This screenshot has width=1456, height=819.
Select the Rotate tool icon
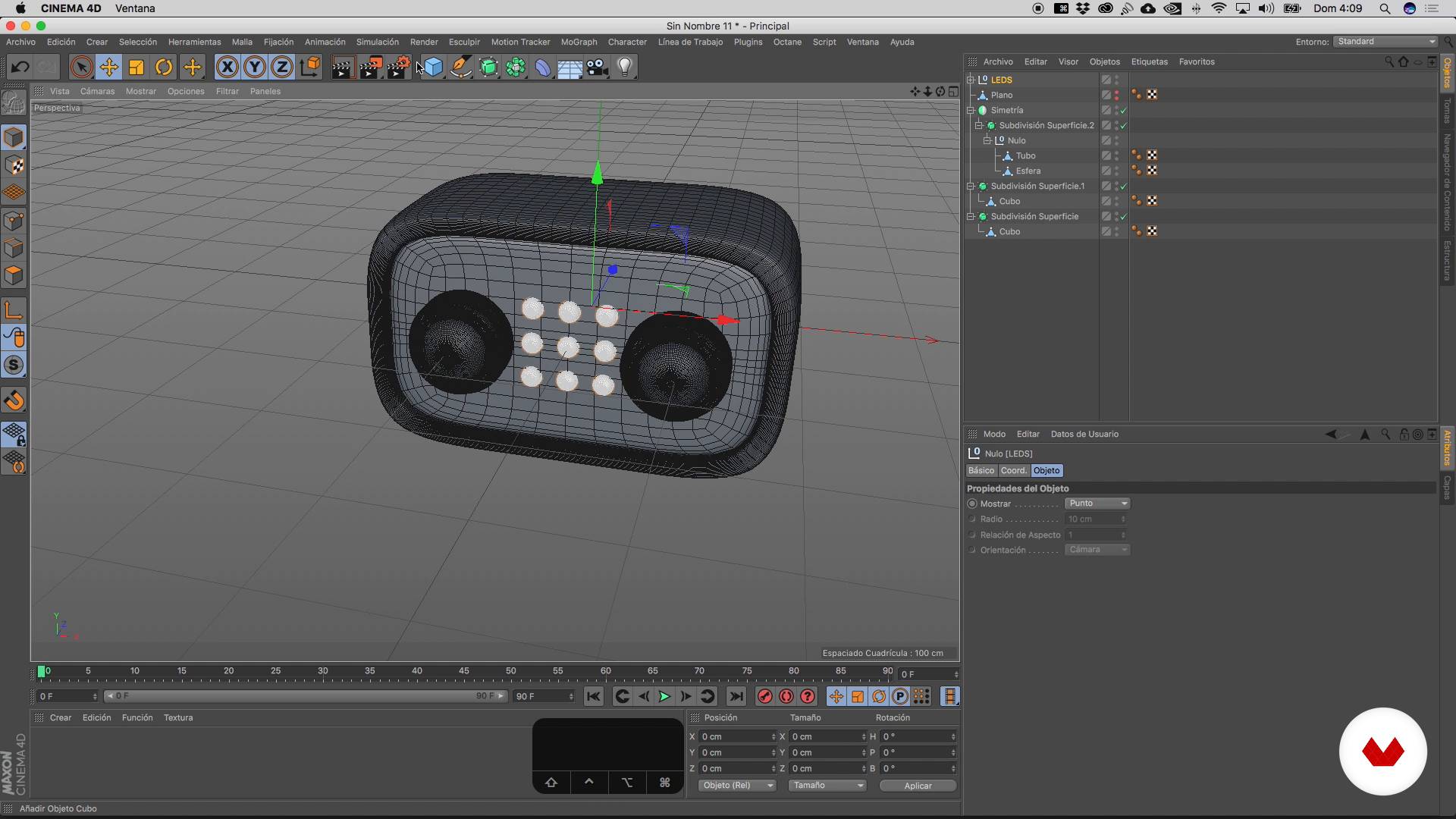(x=164, y=67)
